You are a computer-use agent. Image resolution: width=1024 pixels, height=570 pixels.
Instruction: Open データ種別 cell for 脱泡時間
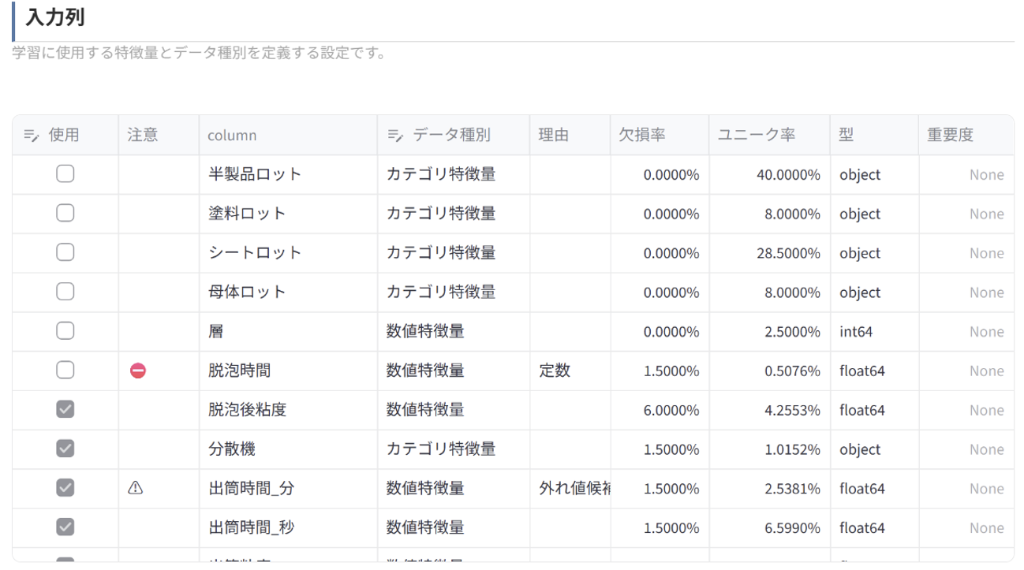click(453, 370)
